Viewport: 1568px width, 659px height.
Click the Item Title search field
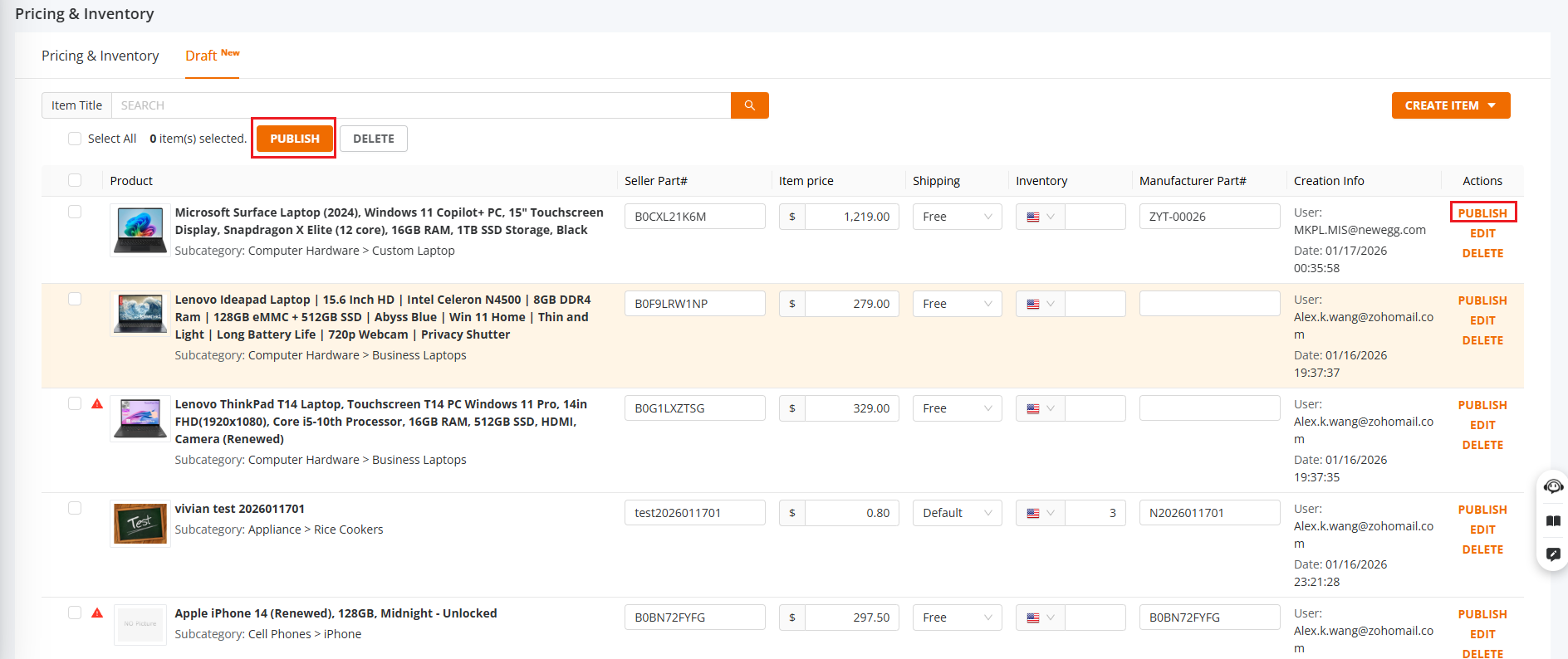tap(420, 105)
